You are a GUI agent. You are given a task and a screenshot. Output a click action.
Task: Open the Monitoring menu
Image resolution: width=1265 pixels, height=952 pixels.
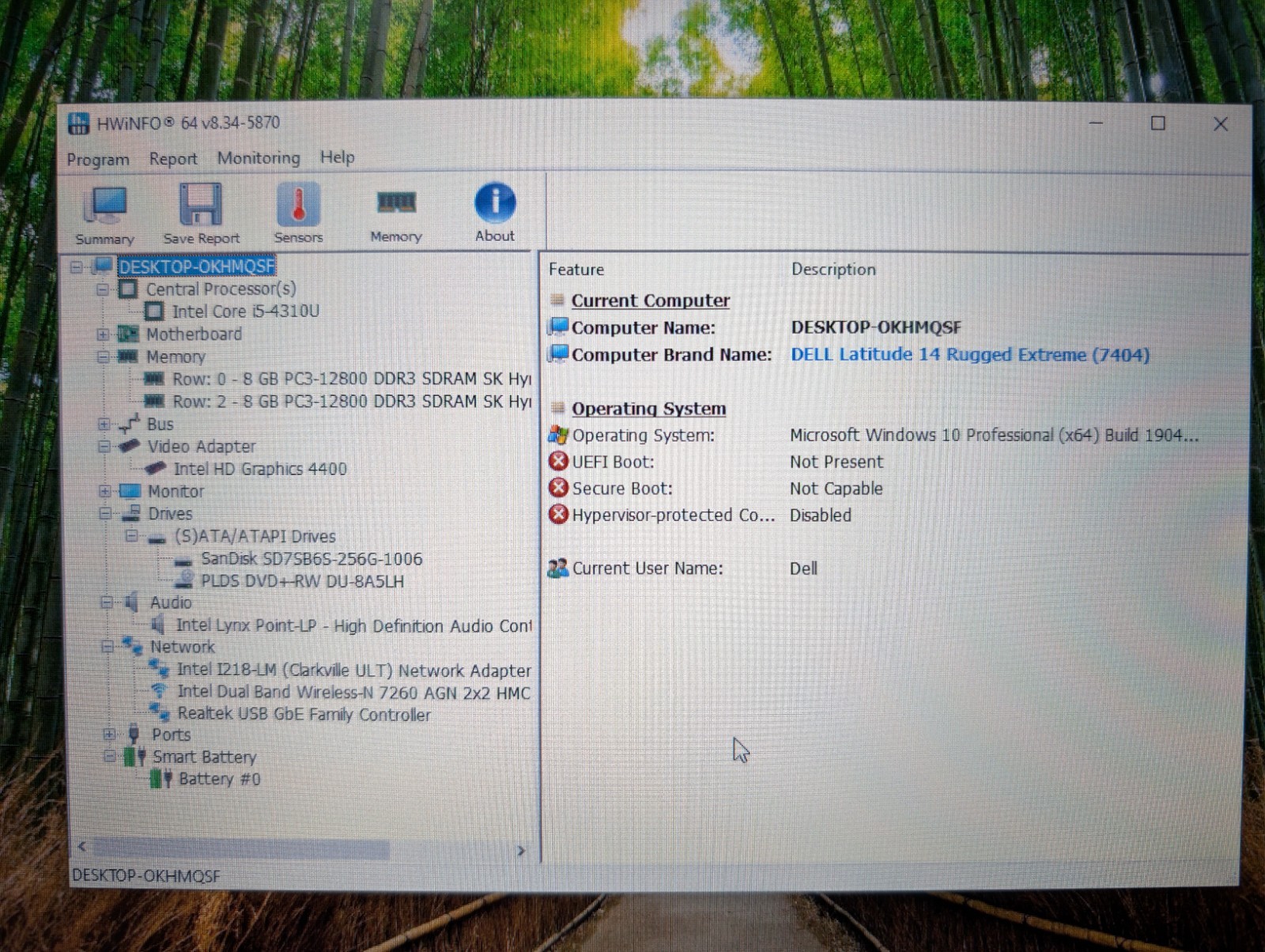pyautogui.click(x=259, y=158)
